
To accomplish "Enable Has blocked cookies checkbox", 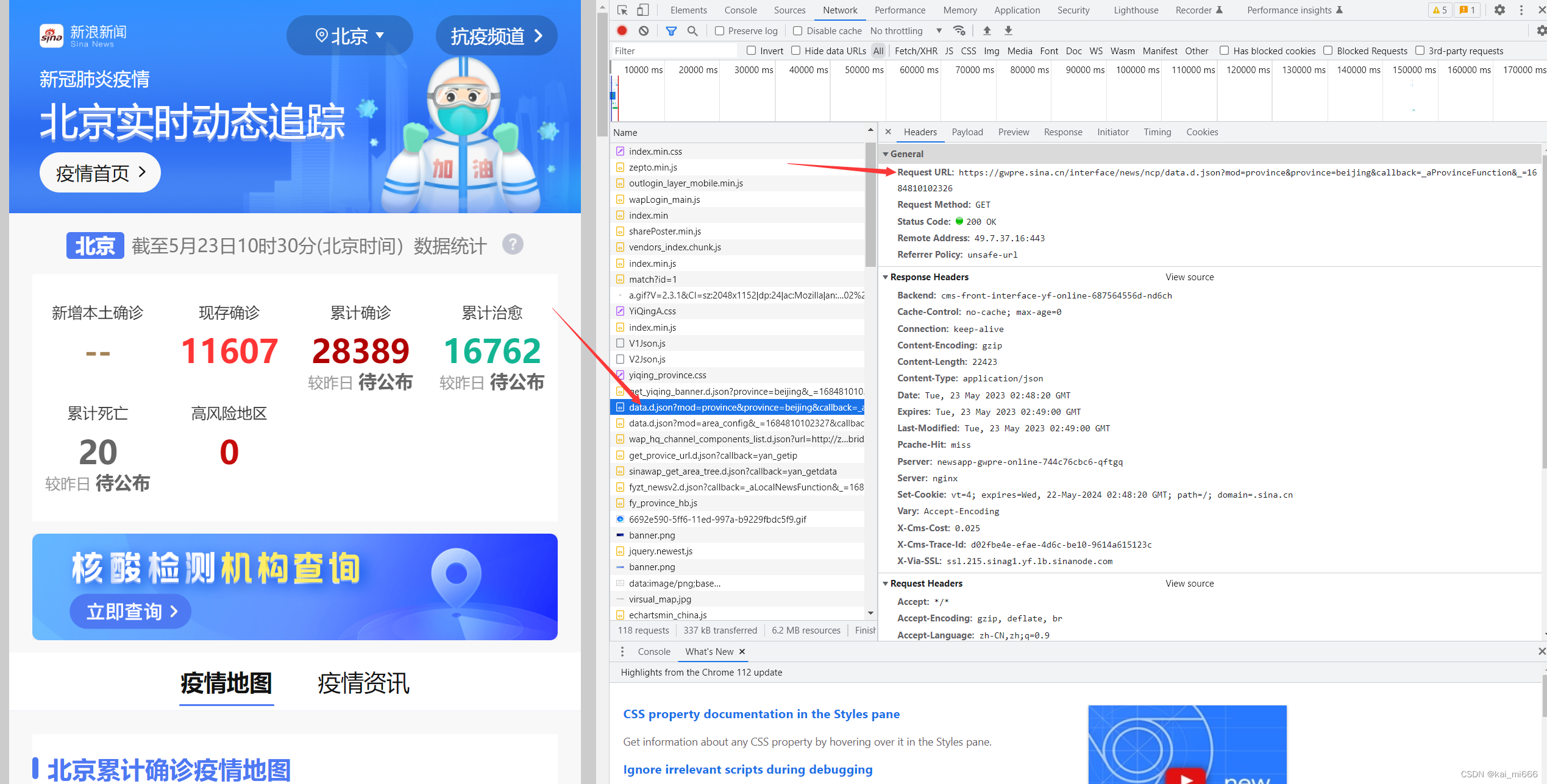I will (1224, 51).
